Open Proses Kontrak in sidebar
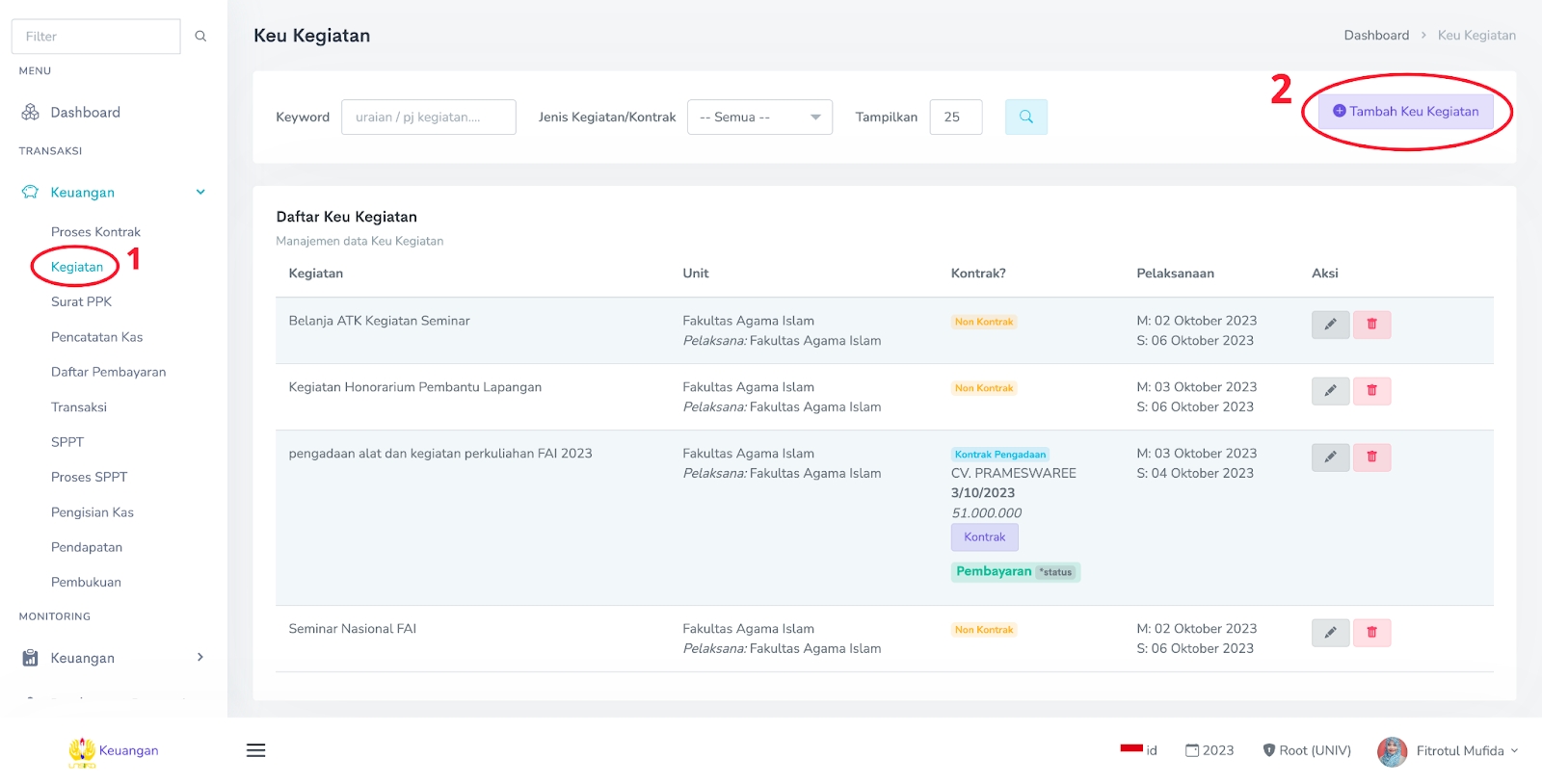 pyautogui.click(x=95, y=232)
